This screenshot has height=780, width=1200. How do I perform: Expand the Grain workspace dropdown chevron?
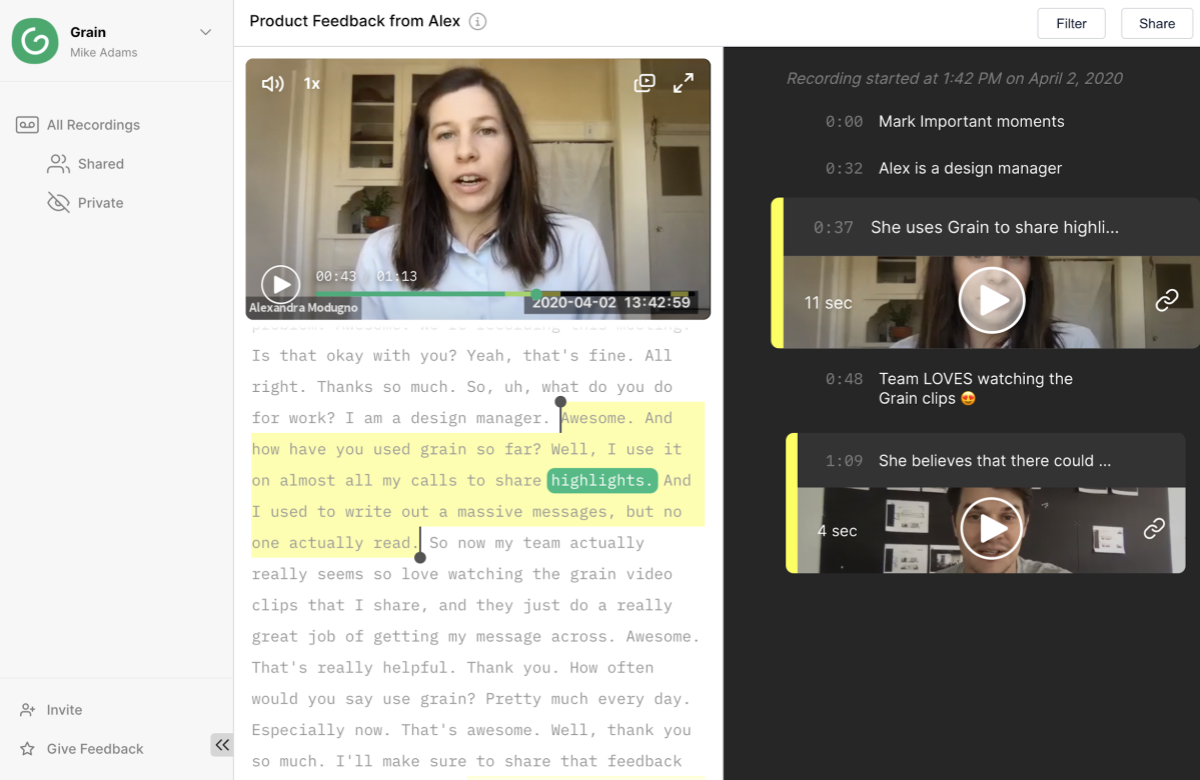[x=206, y=32]
